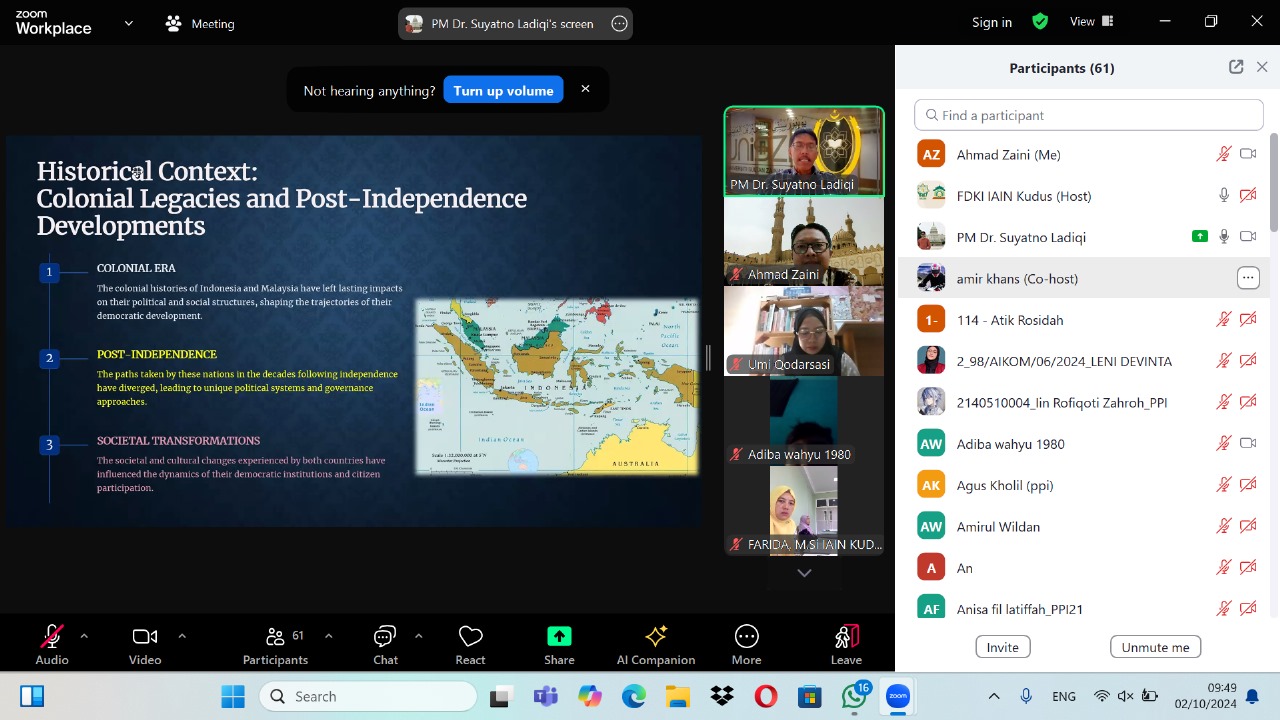Viewport: 1280px width, 720px height.
Task: Open the Chat icon
Action: click(385, 637)
